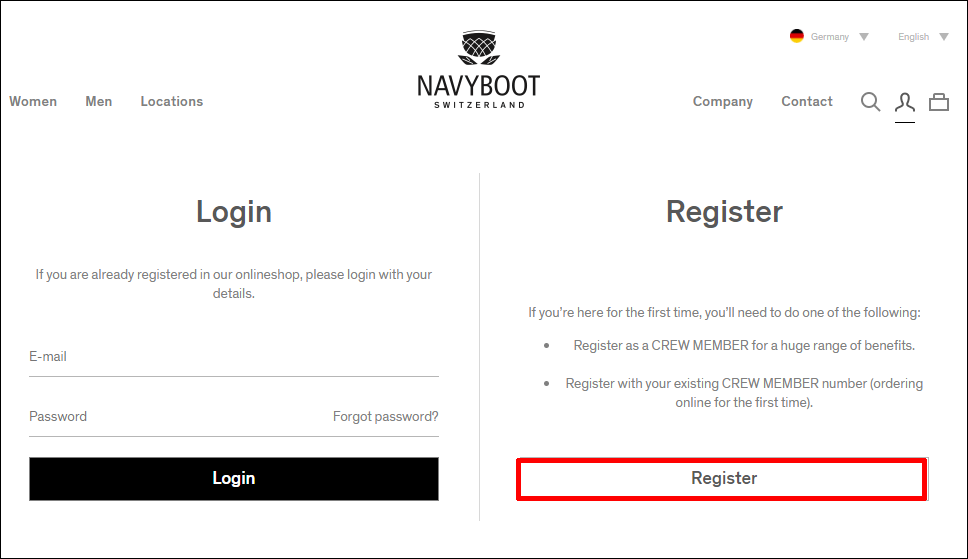This screenshot has height=559, width=968.
Task: Click the Register heading
Action: pos(724,212)
